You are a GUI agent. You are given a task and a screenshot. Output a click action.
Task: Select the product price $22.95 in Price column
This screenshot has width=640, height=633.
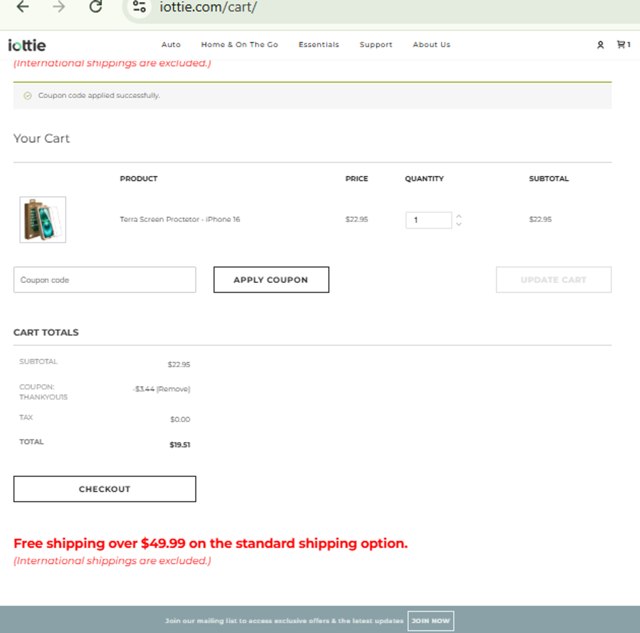(x=357, y=219)
